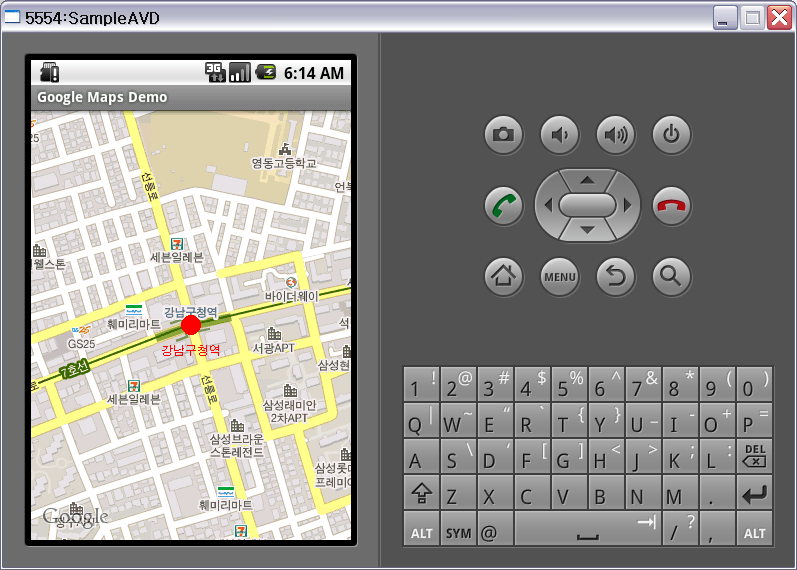The image size is (797, 570).
Task: Click the emulator Home button
Action: pyautogui.click(x=503, y=277)
